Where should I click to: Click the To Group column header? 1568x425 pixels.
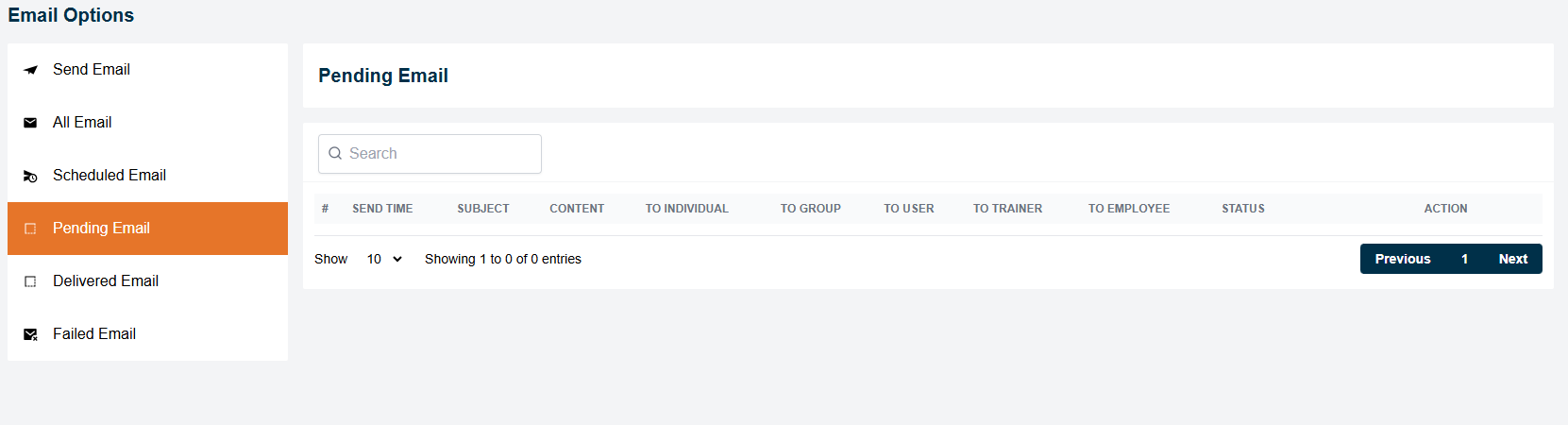pos(810,209)
